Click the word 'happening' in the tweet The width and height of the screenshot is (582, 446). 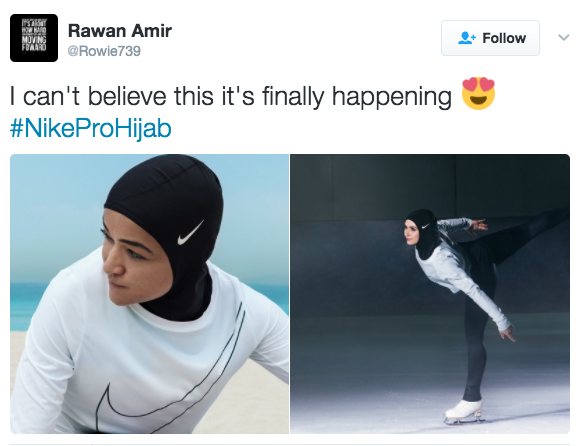click(x=392, y=96)
